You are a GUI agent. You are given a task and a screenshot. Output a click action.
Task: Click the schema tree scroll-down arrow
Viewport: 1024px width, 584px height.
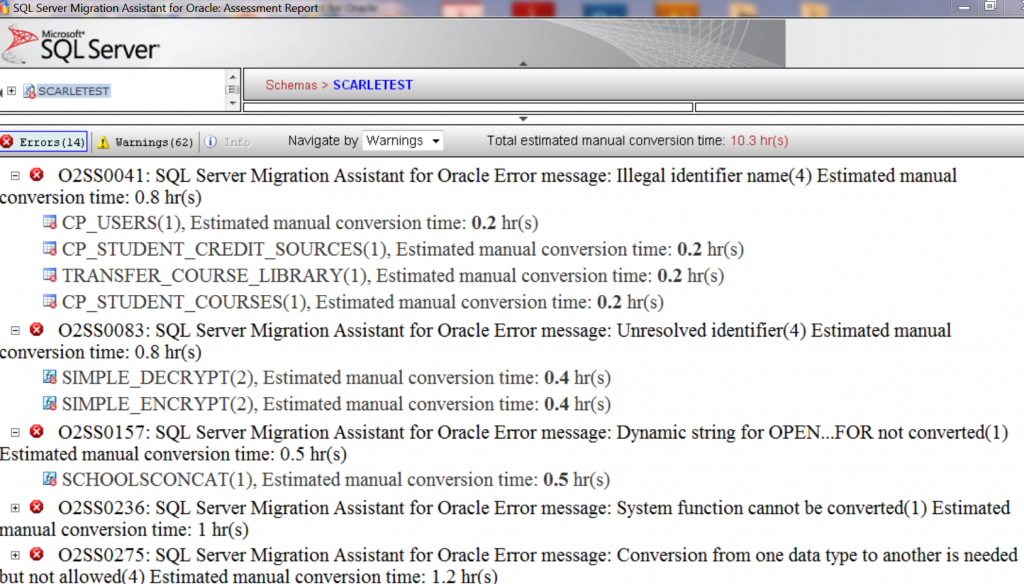click(x=233, y=103)
